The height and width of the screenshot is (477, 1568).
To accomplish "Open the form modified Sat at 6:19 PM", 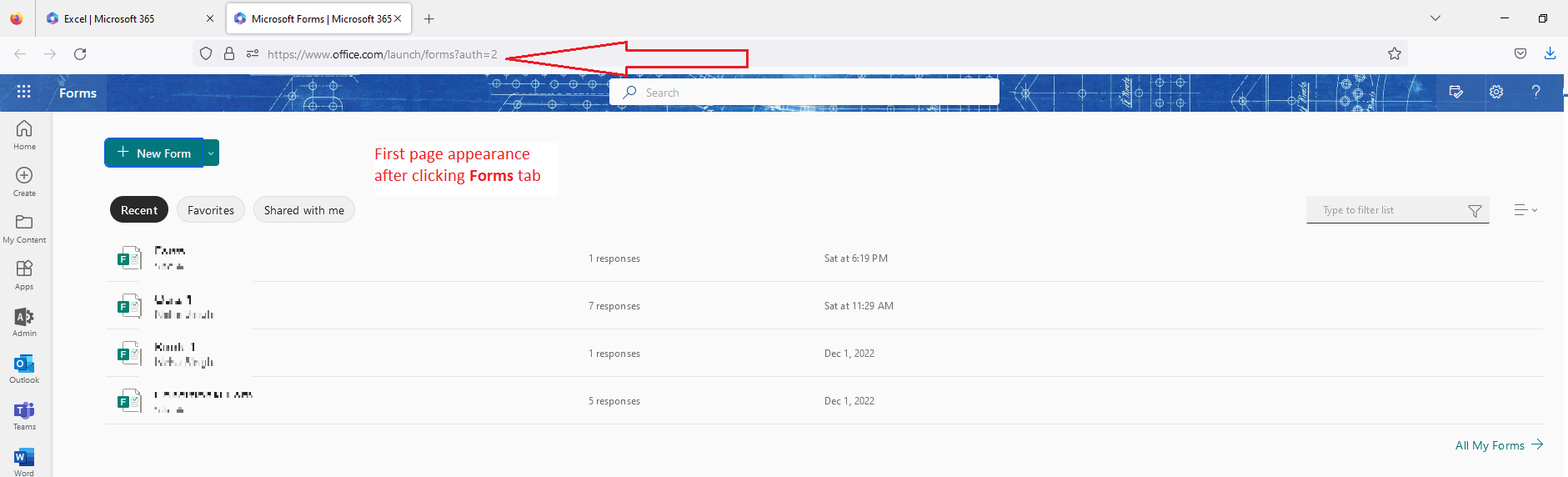I will pos(824,259).
